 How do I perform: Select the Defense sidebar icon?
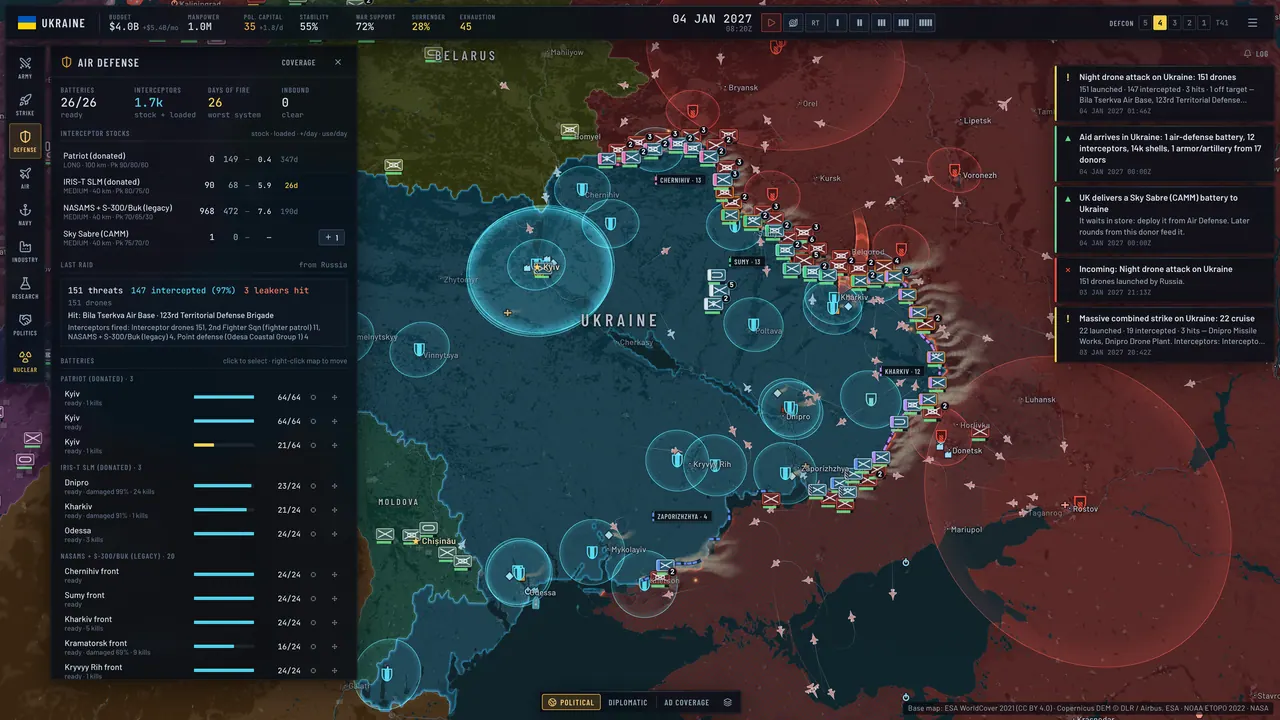25,140
